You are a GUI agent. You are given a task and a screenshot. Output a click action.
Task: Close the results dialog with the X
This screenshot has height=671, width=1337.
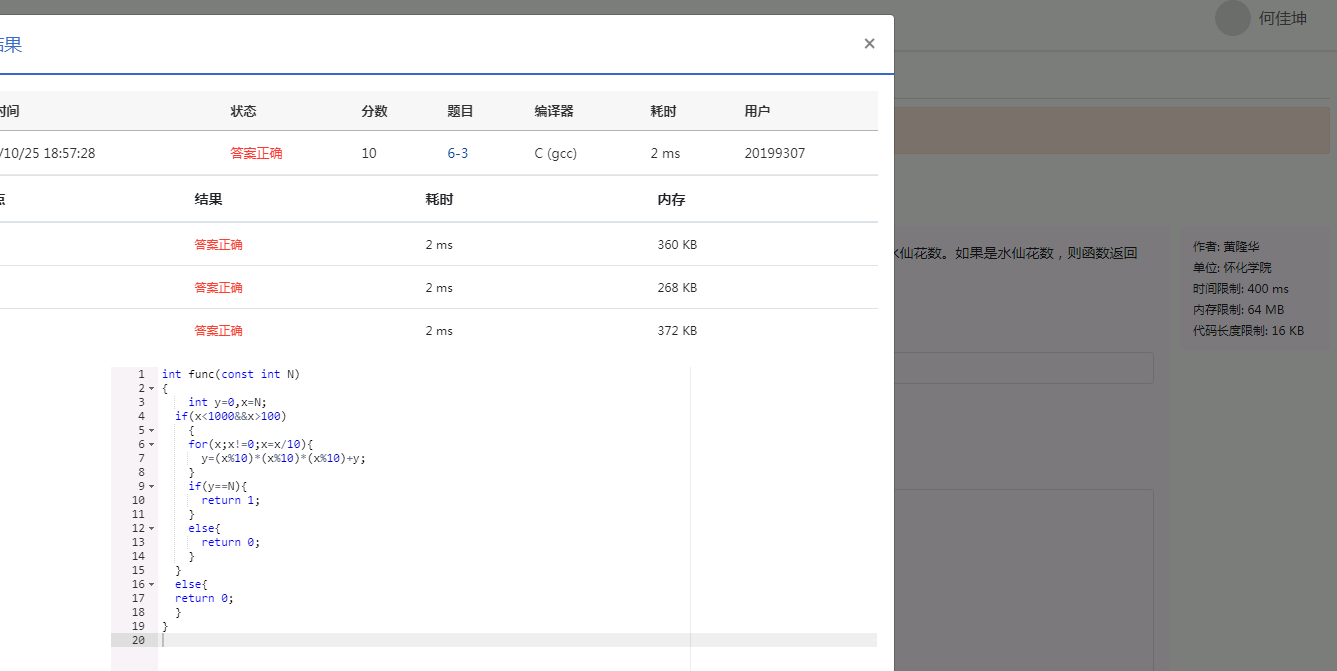tap(869, 43)
